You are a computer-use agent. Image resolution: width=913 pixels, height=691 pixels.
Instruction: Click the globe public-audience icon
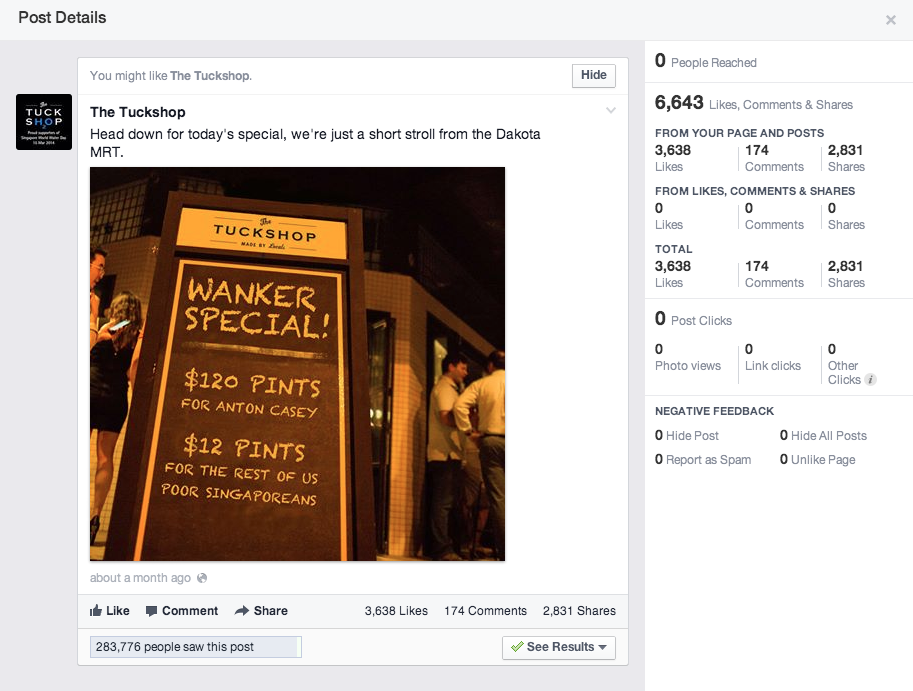click(203, 578)
